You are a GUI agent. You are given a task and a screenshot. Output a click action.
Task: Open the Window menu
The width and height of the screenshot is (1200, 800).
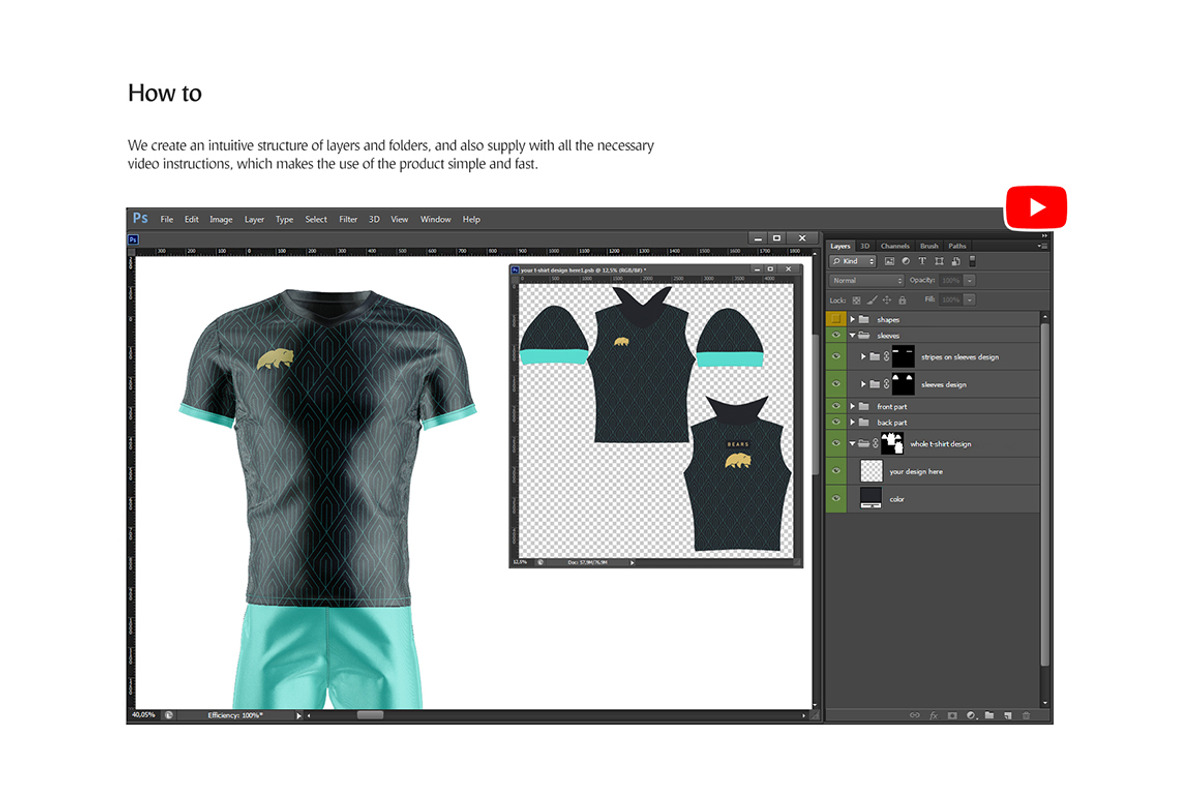pos(436,219)
